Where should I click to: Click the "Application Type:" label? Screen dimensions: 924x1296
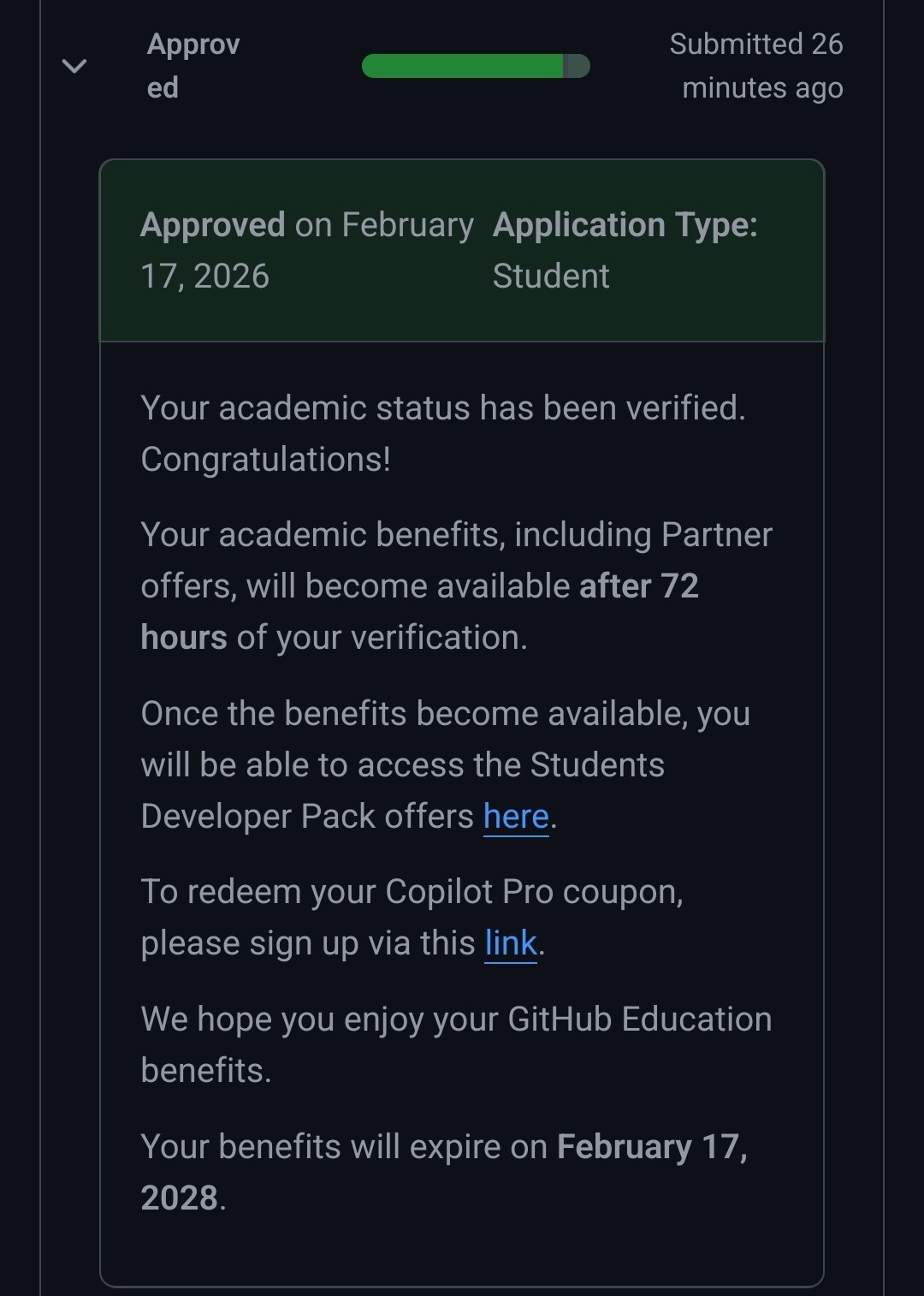625,225
